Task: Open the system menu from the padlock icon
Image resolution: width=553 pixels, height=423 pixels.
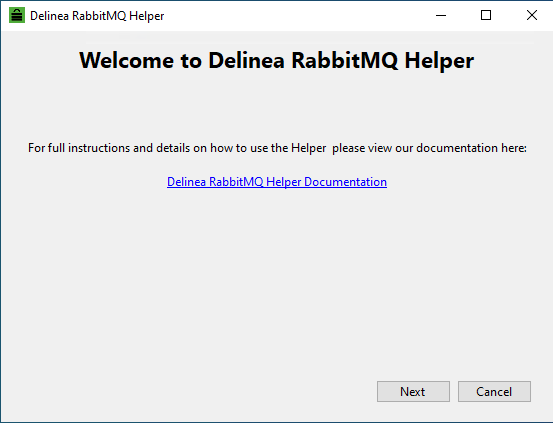Action: (x=17, y=15)
